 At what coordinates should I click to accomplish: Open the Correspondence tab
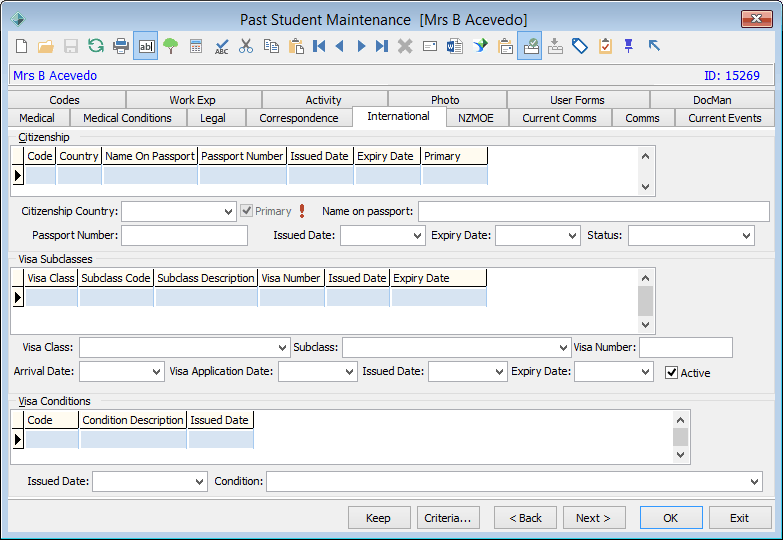click(x=299, y=118)
